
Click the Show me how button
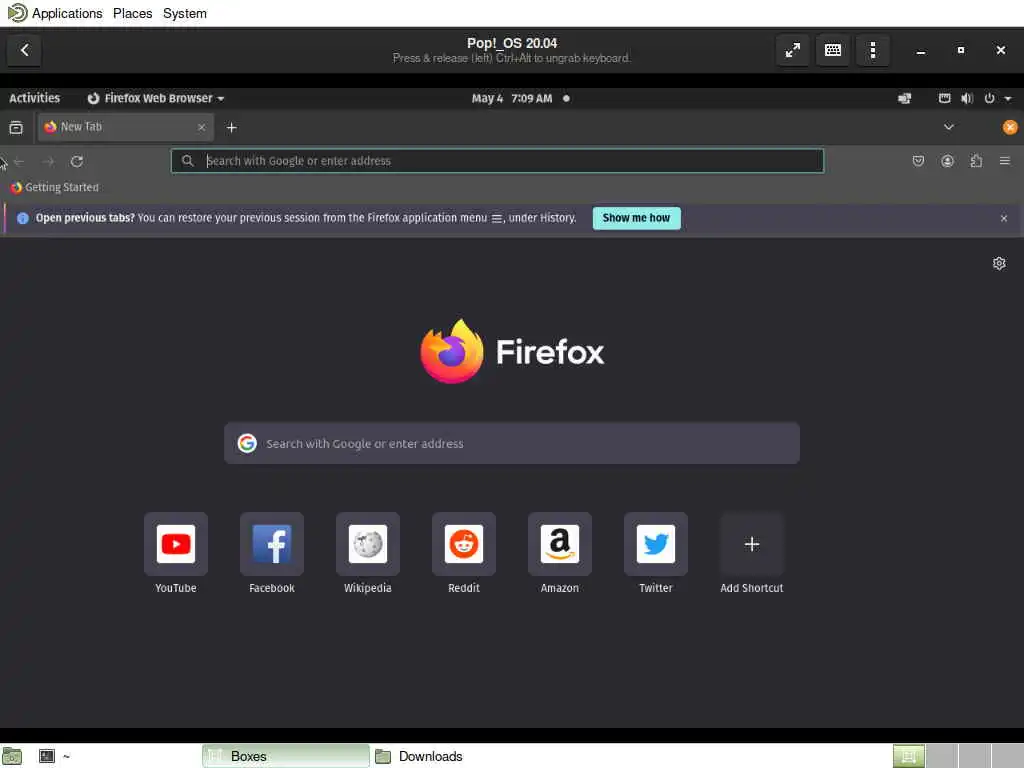tap(636, 218)
